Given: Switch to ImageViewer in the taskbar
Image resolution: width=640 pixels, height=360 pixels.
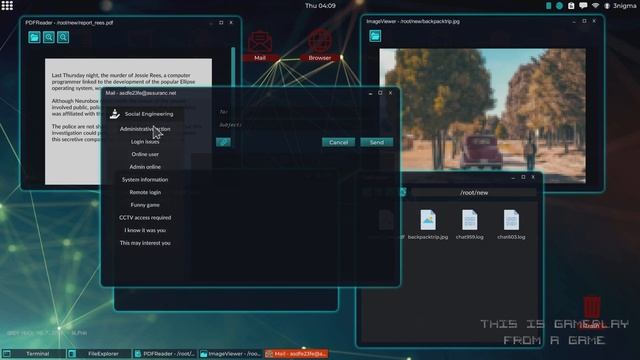Looking at the screenshot, I should 231,354.
